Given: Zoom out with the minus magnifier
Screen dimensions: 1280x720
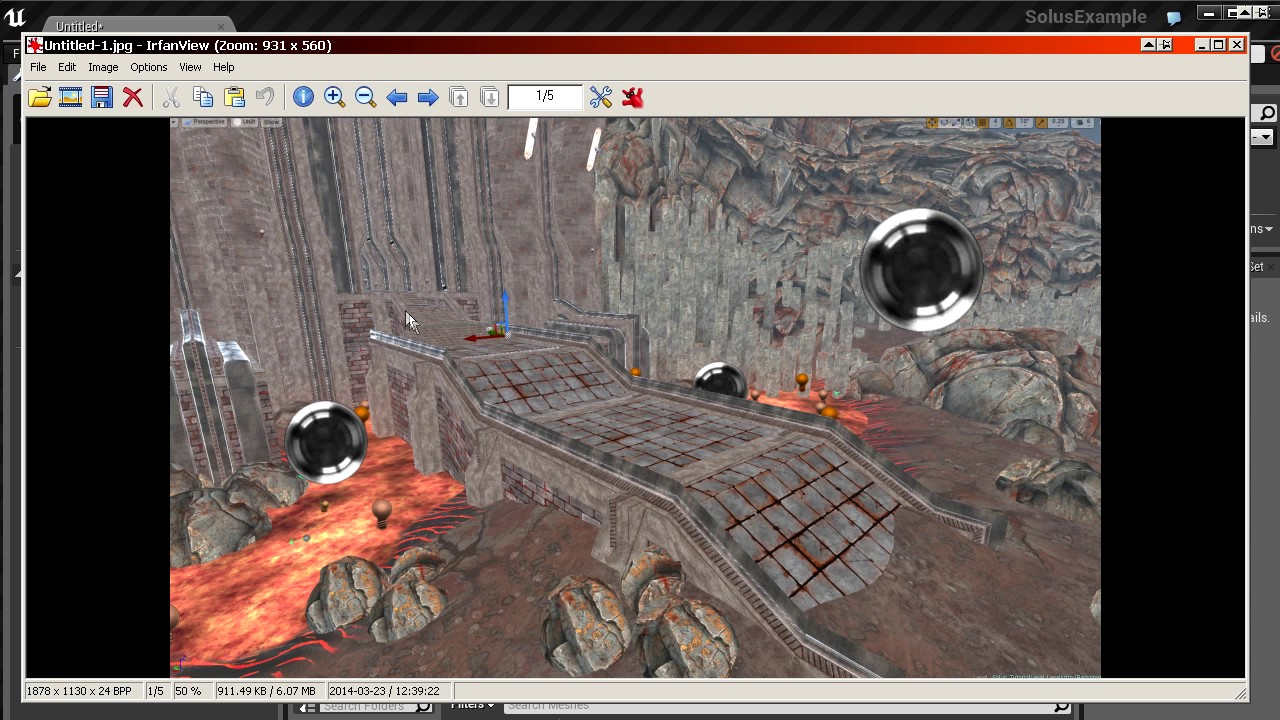Looking at the screenshot, I should 365,97.
